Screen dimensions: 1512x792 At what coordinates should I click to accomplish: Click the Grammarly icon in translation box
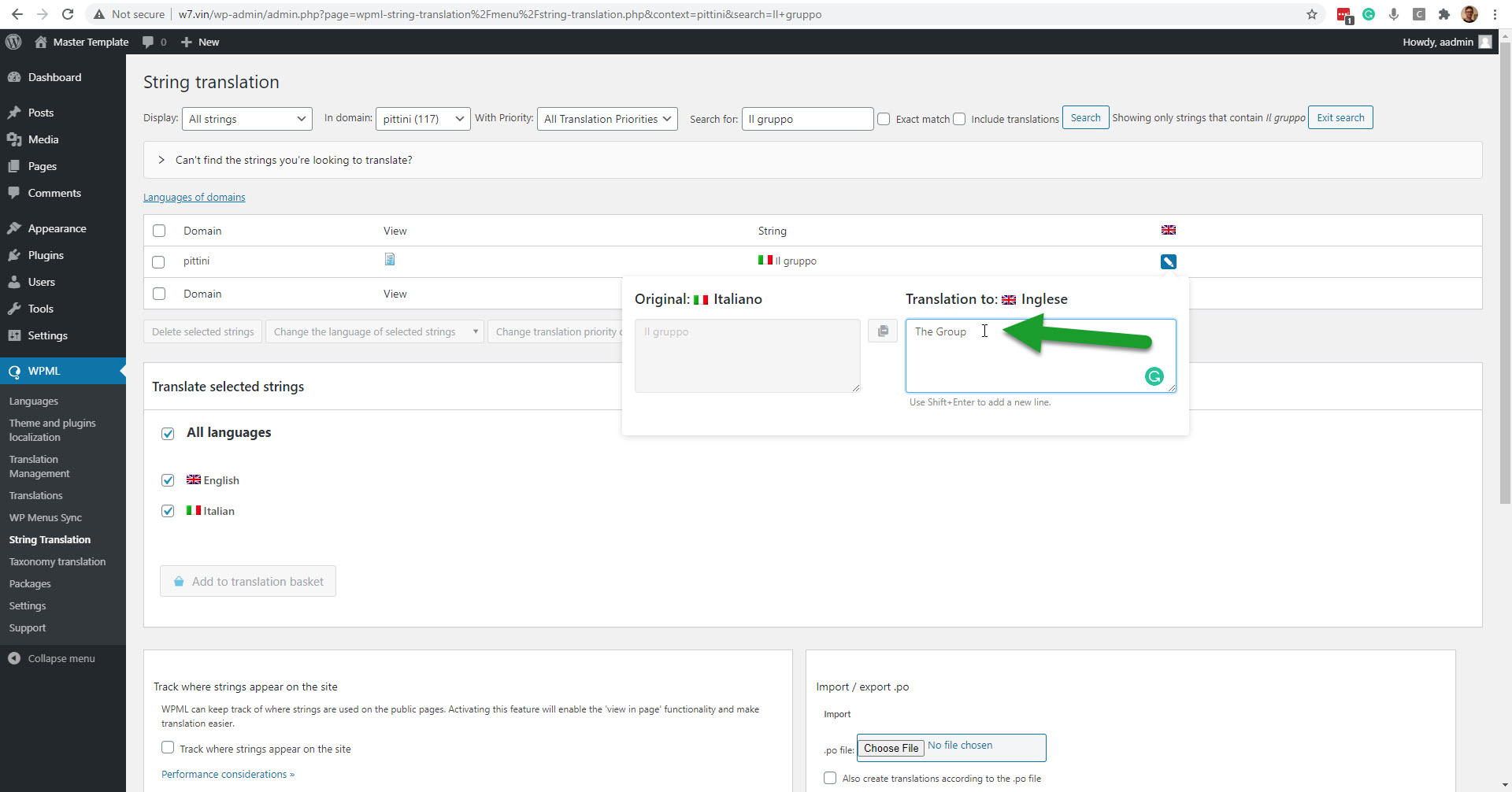1154,376
